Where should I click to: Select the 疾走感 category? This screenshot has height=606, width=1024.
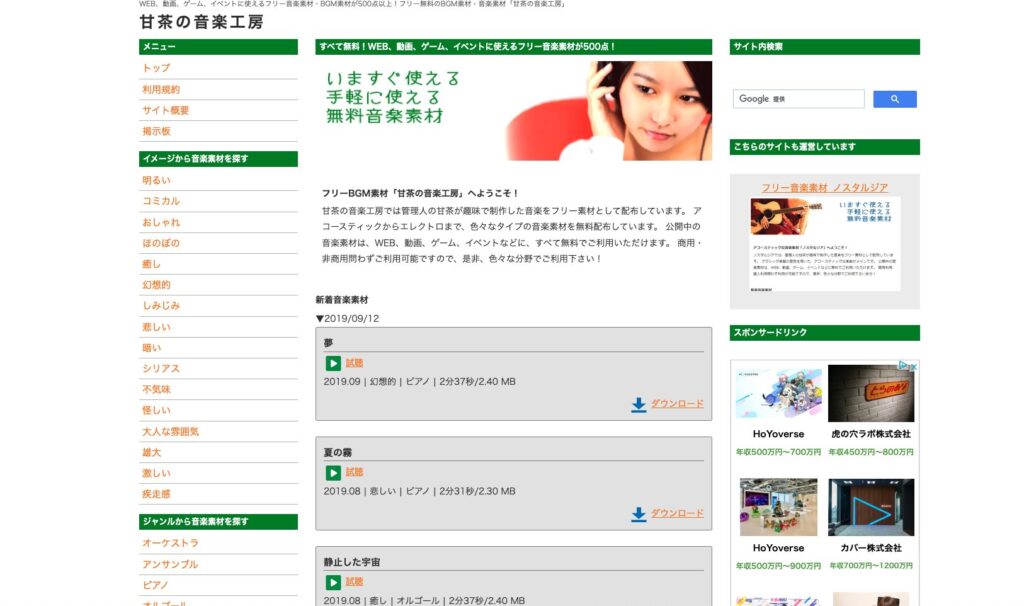click(x=156, y=494)
